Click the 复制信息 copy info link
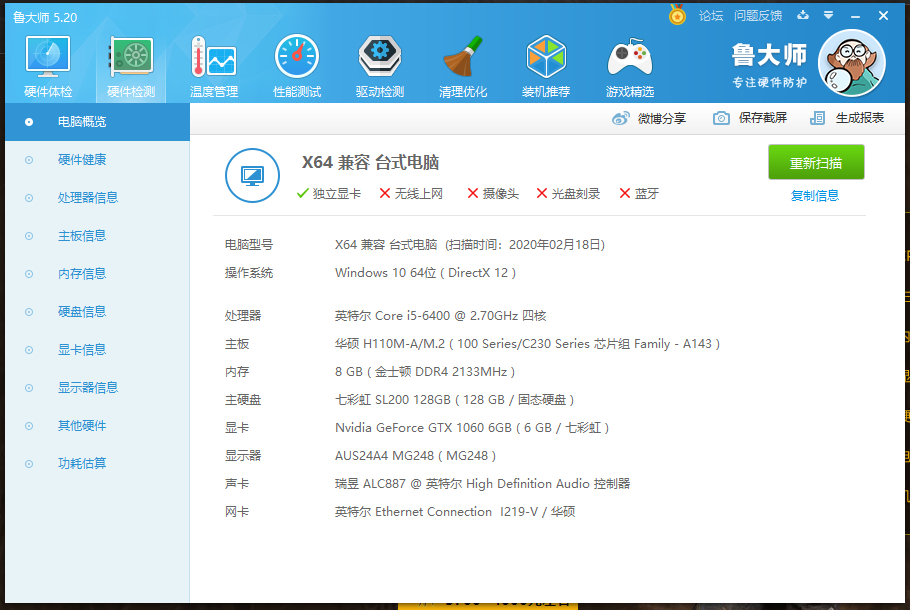 815,196
